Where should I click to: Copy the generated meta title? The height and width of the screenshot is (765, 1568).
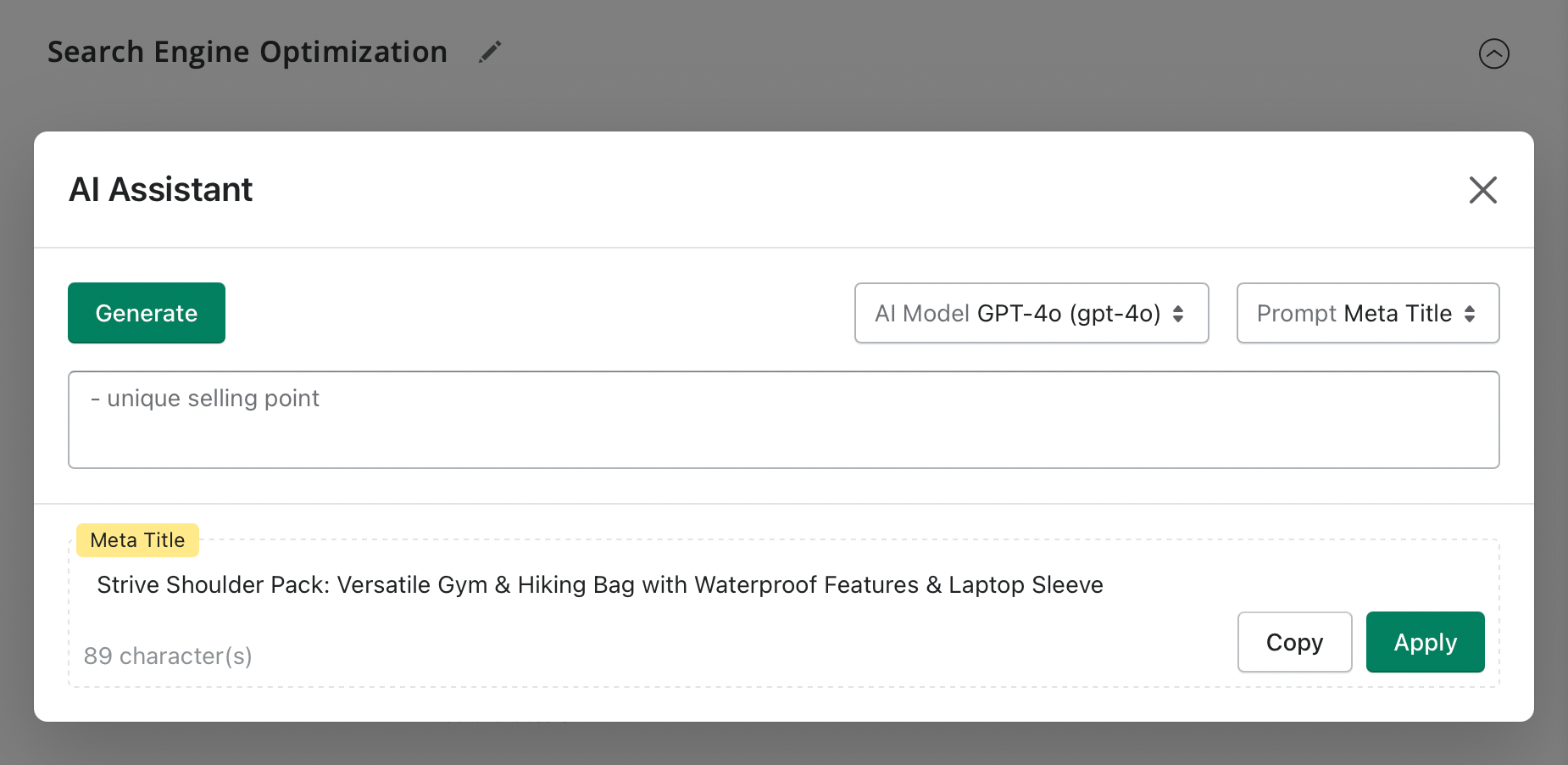[1294, 642]
